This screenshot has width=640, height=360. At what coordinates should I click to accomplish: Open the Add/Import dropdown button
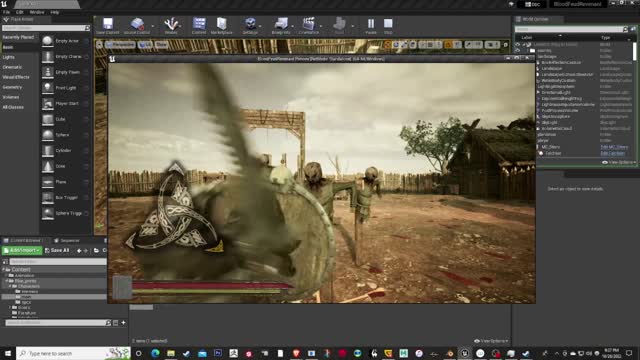22,250
